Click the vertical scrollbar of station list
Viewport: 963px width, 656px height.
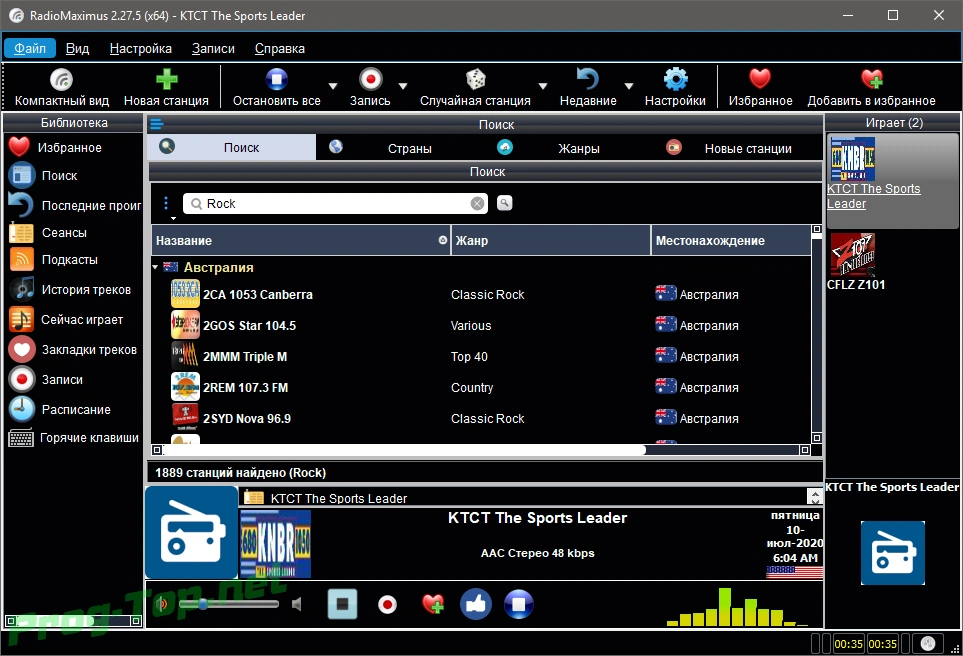point(816,334)
